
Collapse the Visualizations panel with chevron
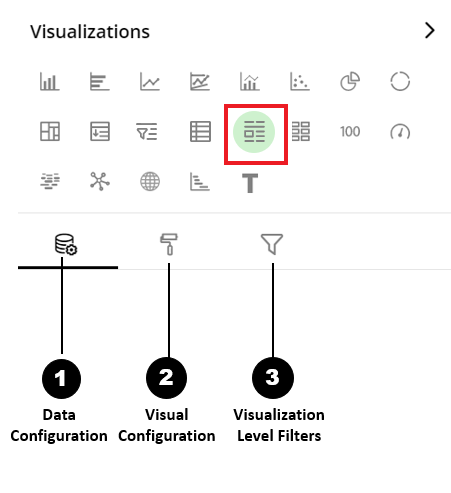pyautogui.click(x=430, y=31)
